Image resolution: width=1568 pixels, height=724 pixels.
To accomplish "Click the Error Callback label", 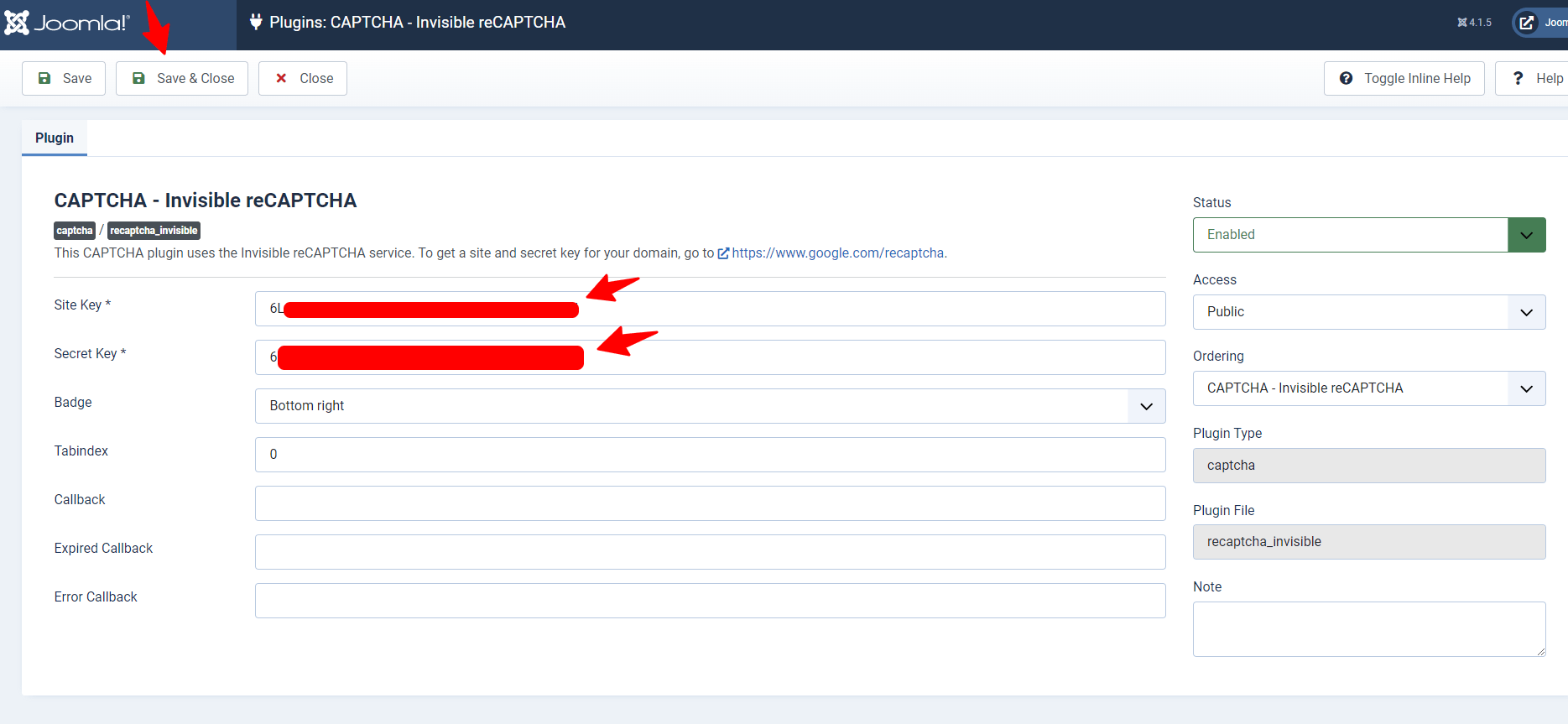I will 96,596.
